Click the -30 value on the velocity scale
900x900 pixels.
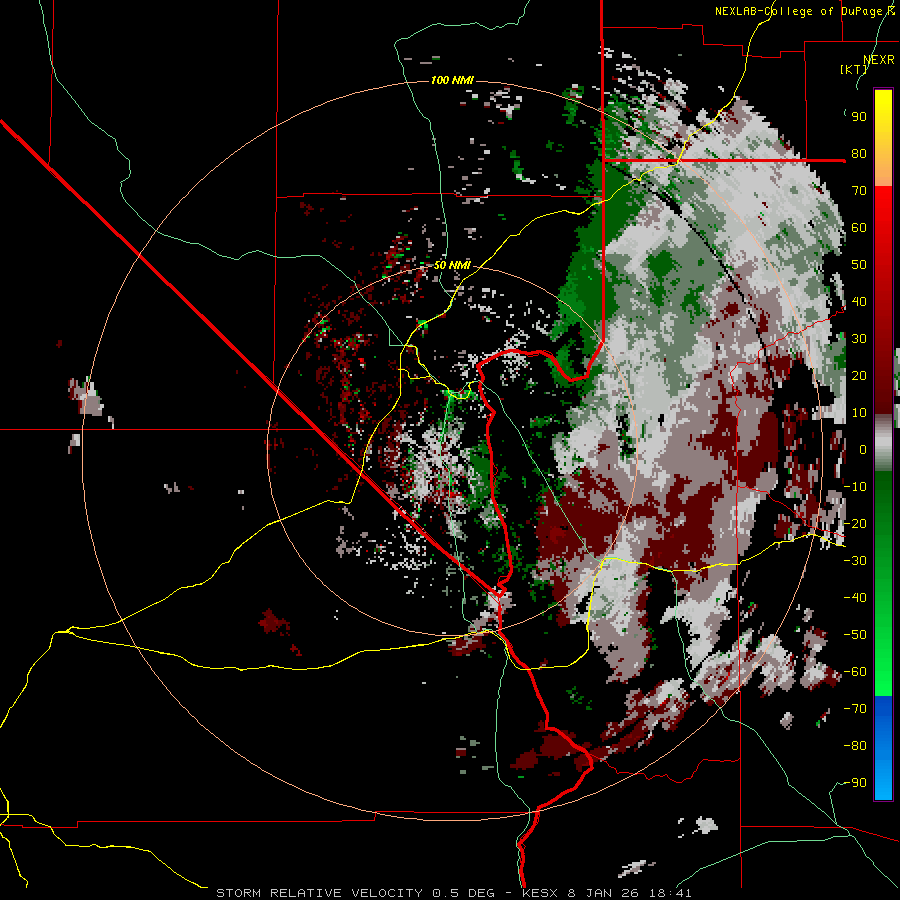point(855,561)
